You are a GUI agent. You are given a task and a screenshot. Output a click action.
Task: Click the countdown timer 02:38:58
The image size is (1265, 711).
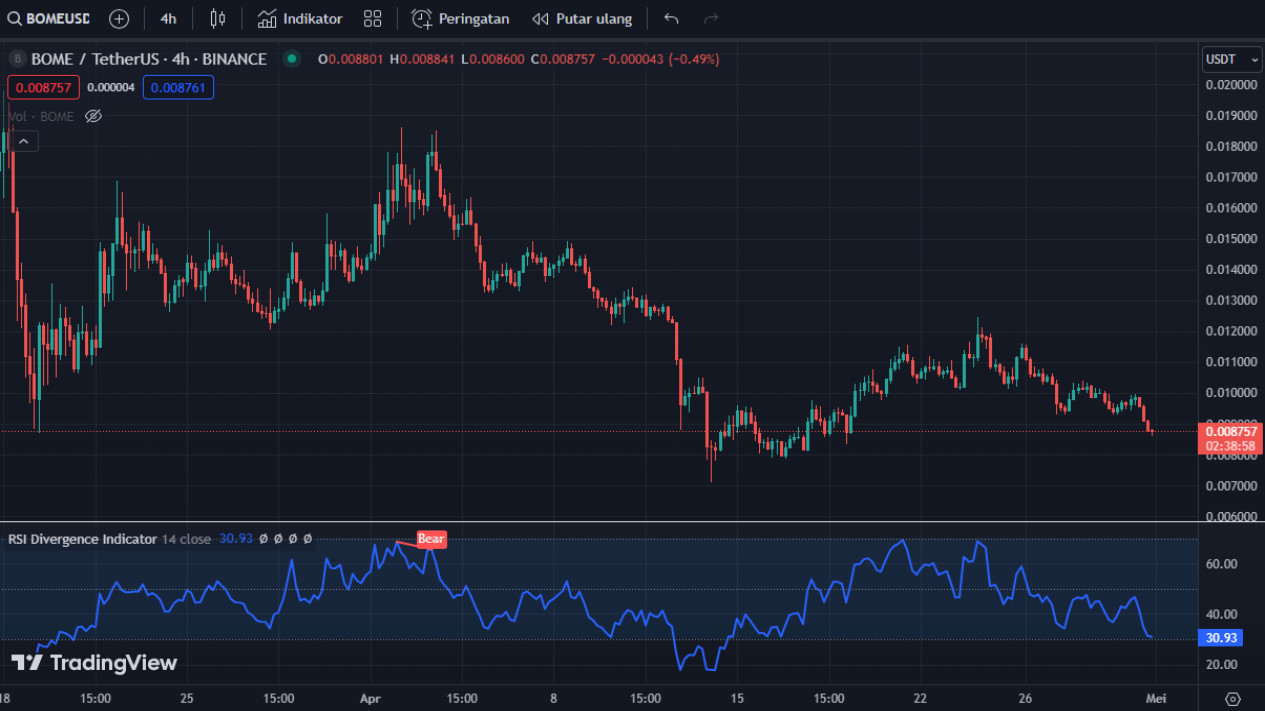point(1230,446)
